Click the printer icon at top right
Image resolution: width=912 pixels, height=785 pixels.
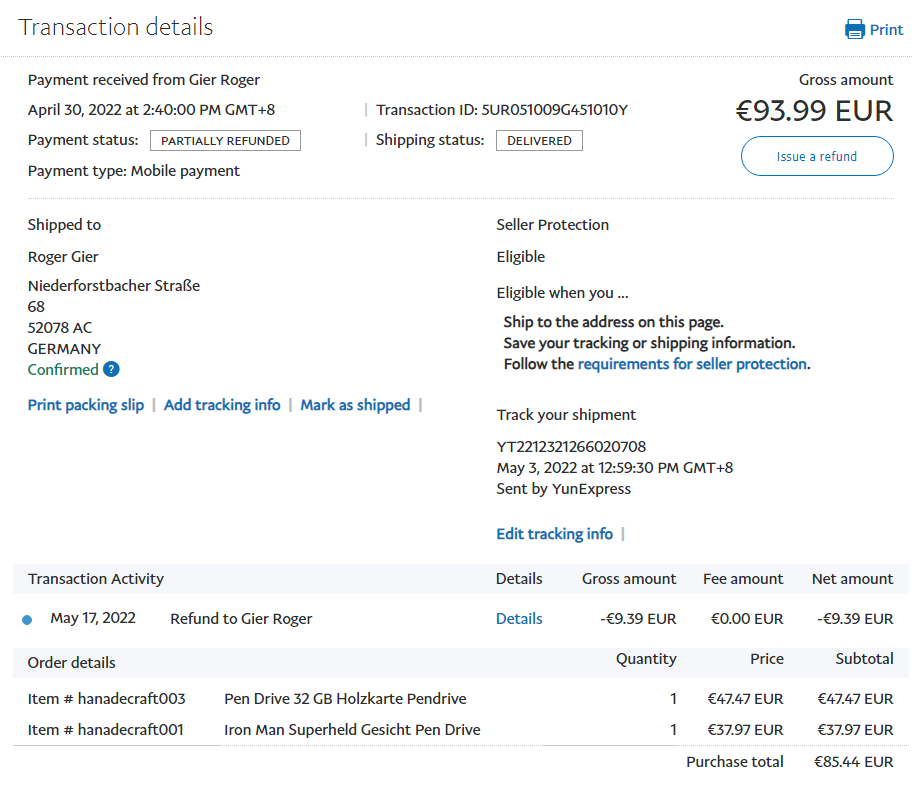click(x=855, y=29)
